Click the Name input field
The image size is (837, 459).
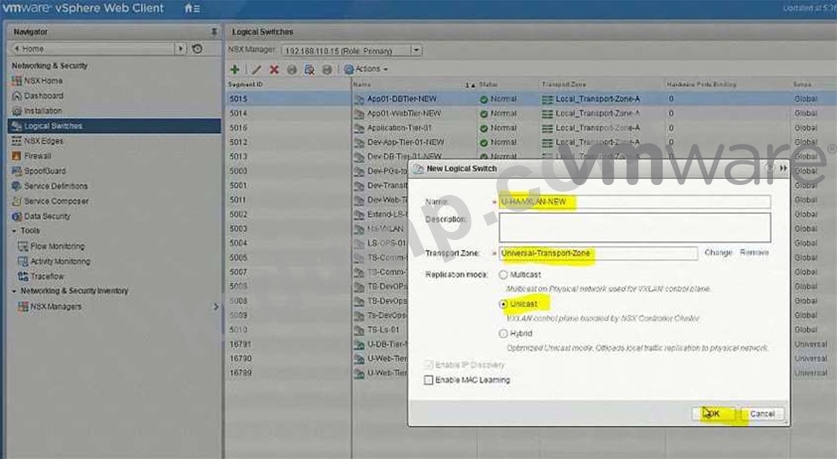635,202
